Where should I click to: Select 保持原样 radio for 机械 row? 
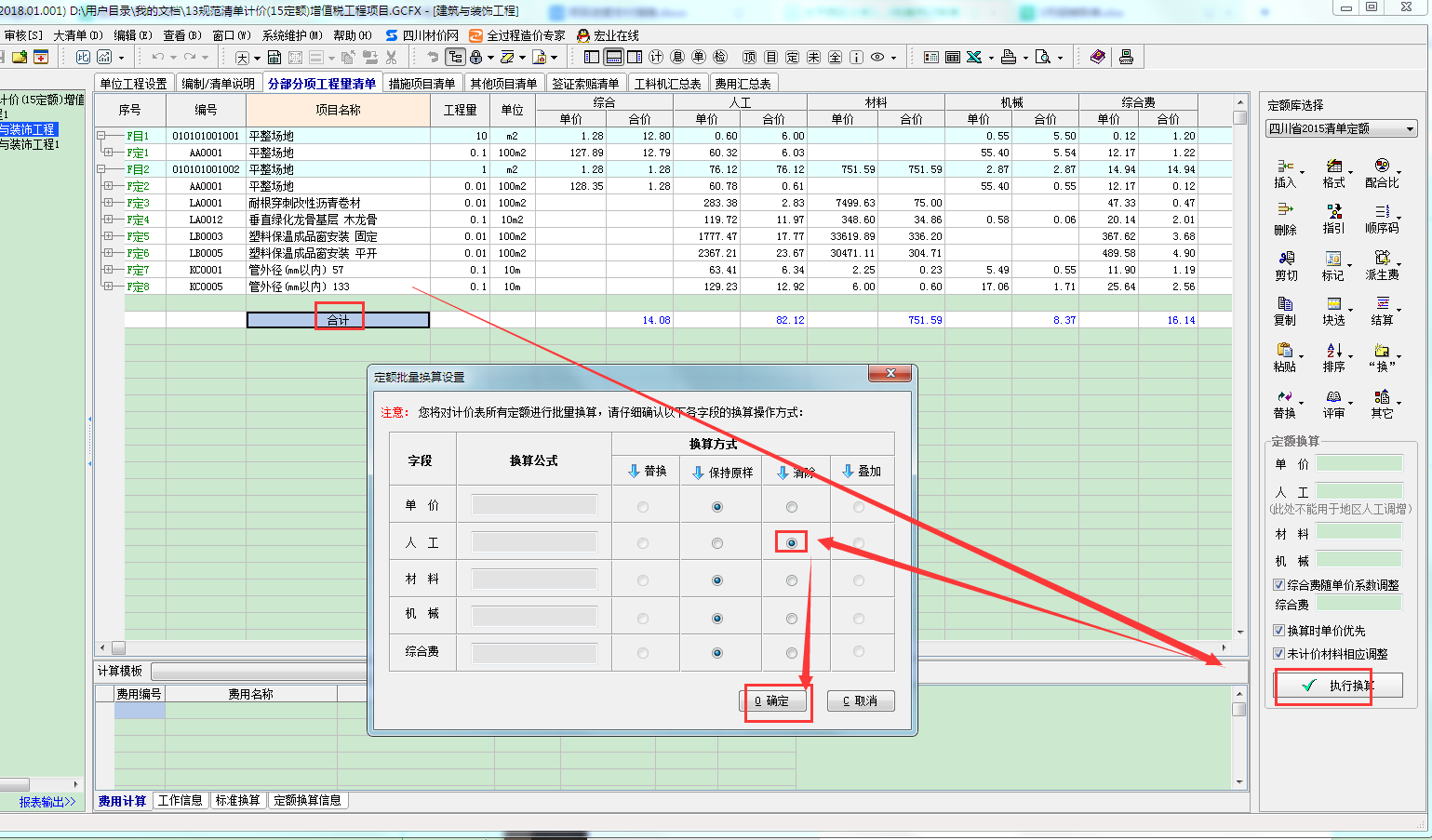(x=716, y=619)
